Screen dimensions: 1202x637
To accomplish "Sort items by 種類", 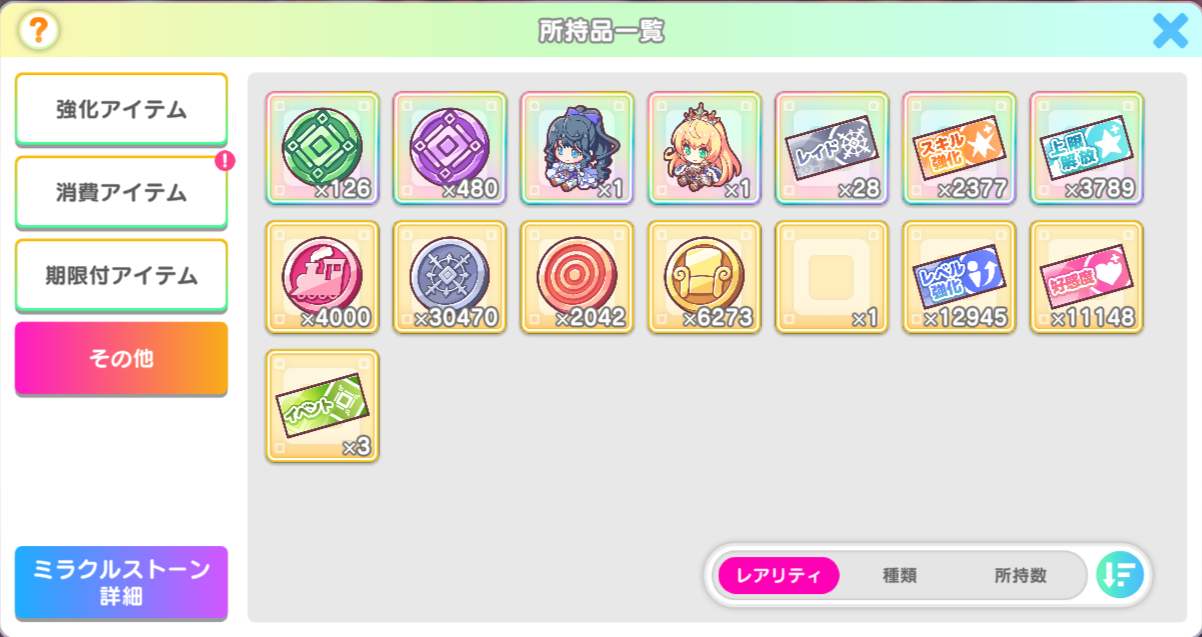I will 900,576.
